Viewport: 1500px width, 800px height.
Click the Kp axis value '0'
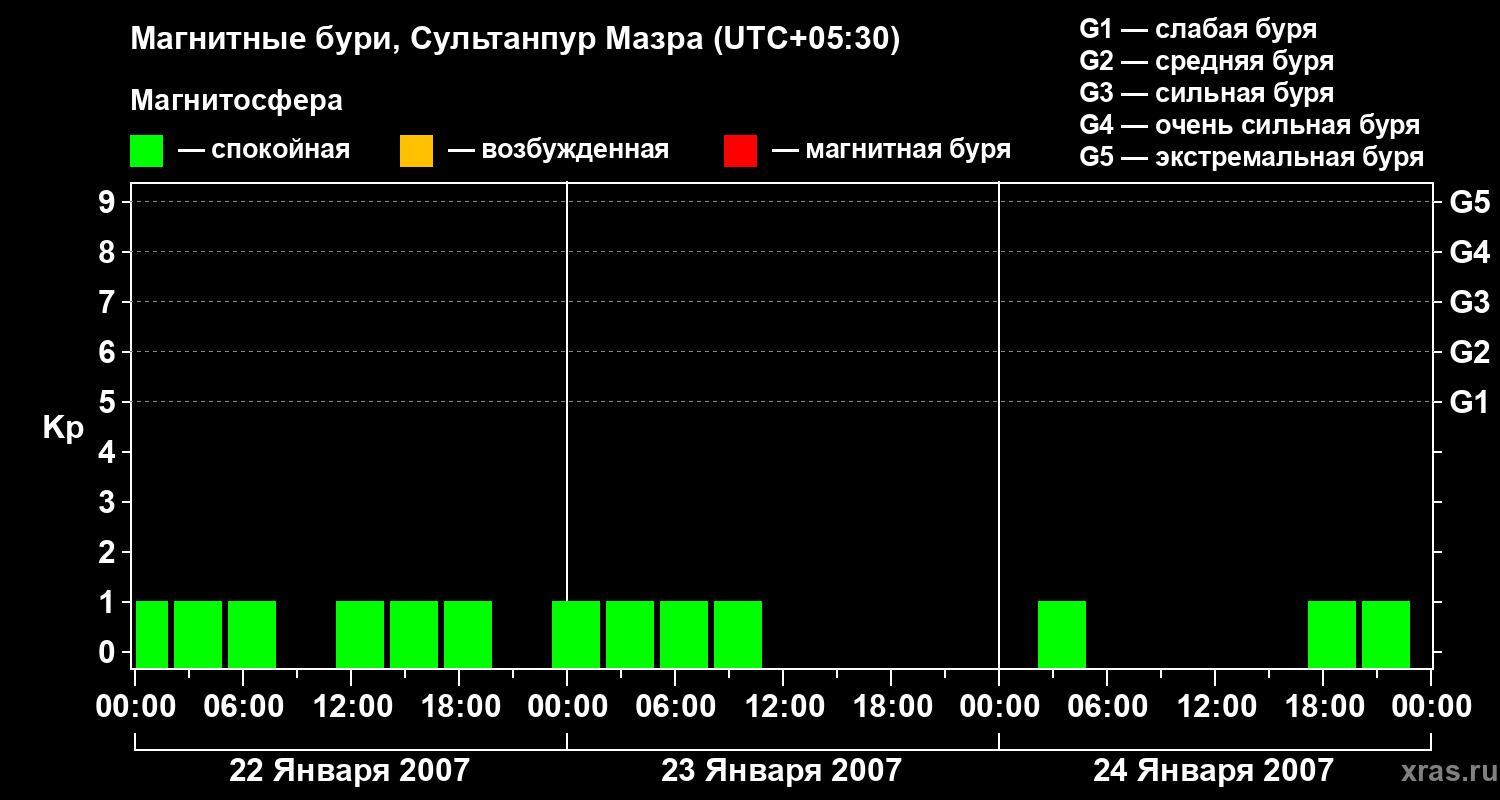[x=109, y=653]
